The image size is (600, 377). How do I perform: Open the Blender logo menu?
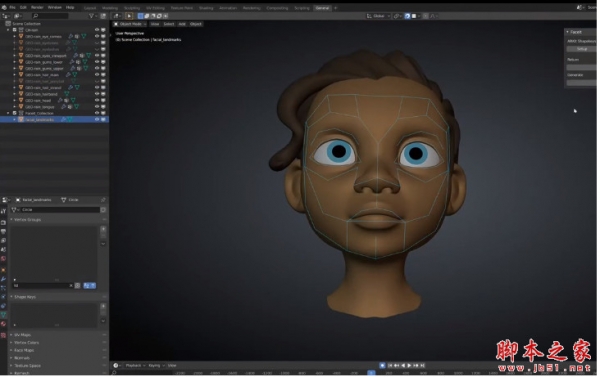click(4, 7)
